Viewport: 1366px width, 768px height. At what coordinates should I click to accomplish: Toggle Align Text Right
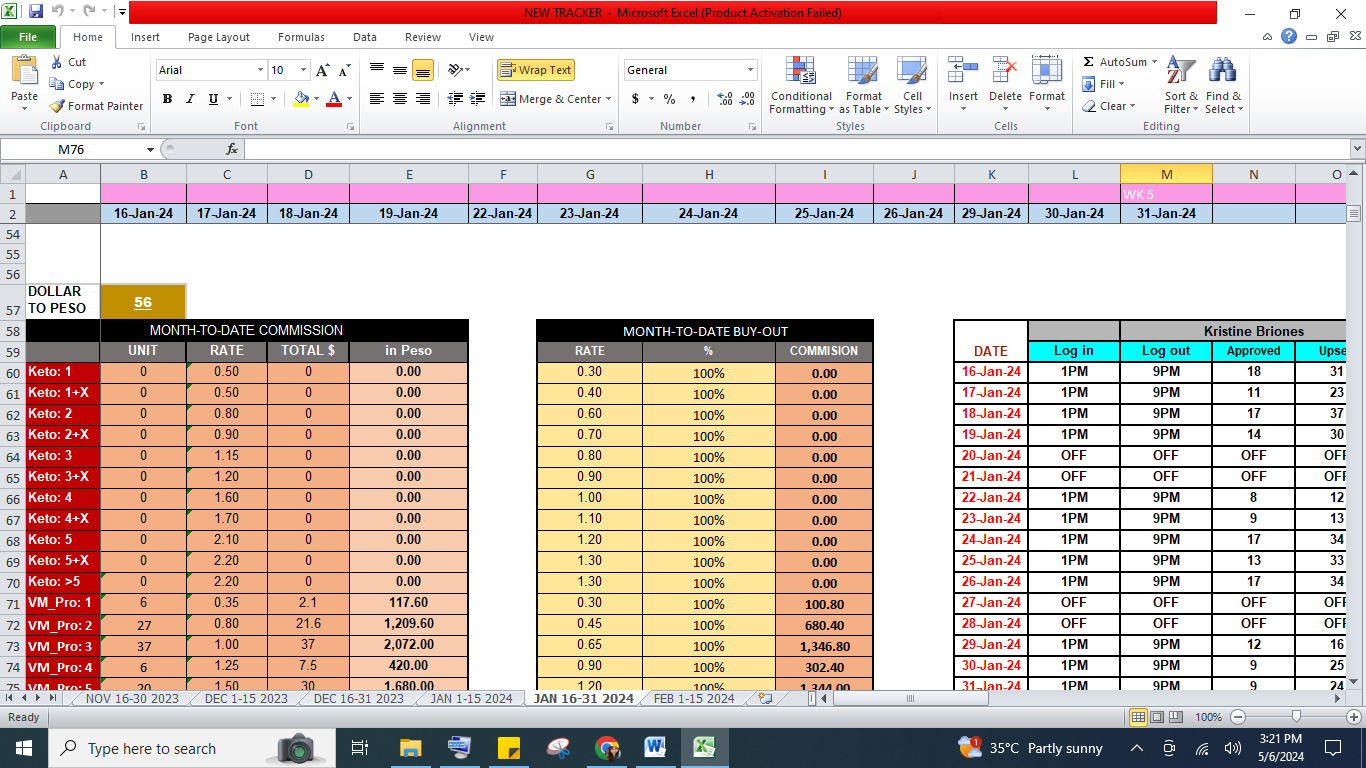coord(423,99)
